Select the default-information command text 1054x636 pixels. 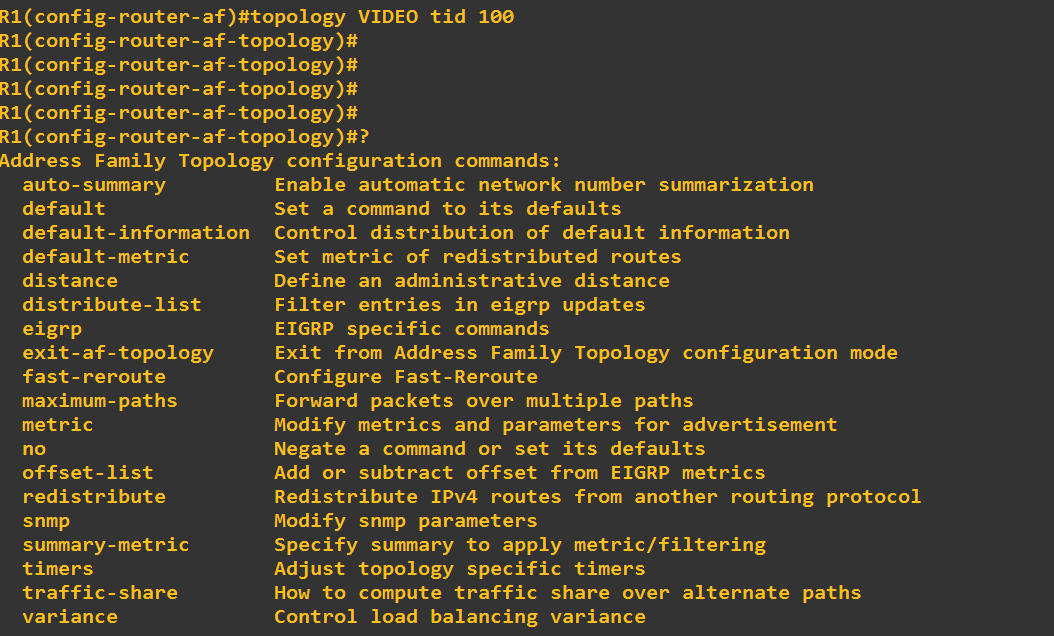click(136, 233)
